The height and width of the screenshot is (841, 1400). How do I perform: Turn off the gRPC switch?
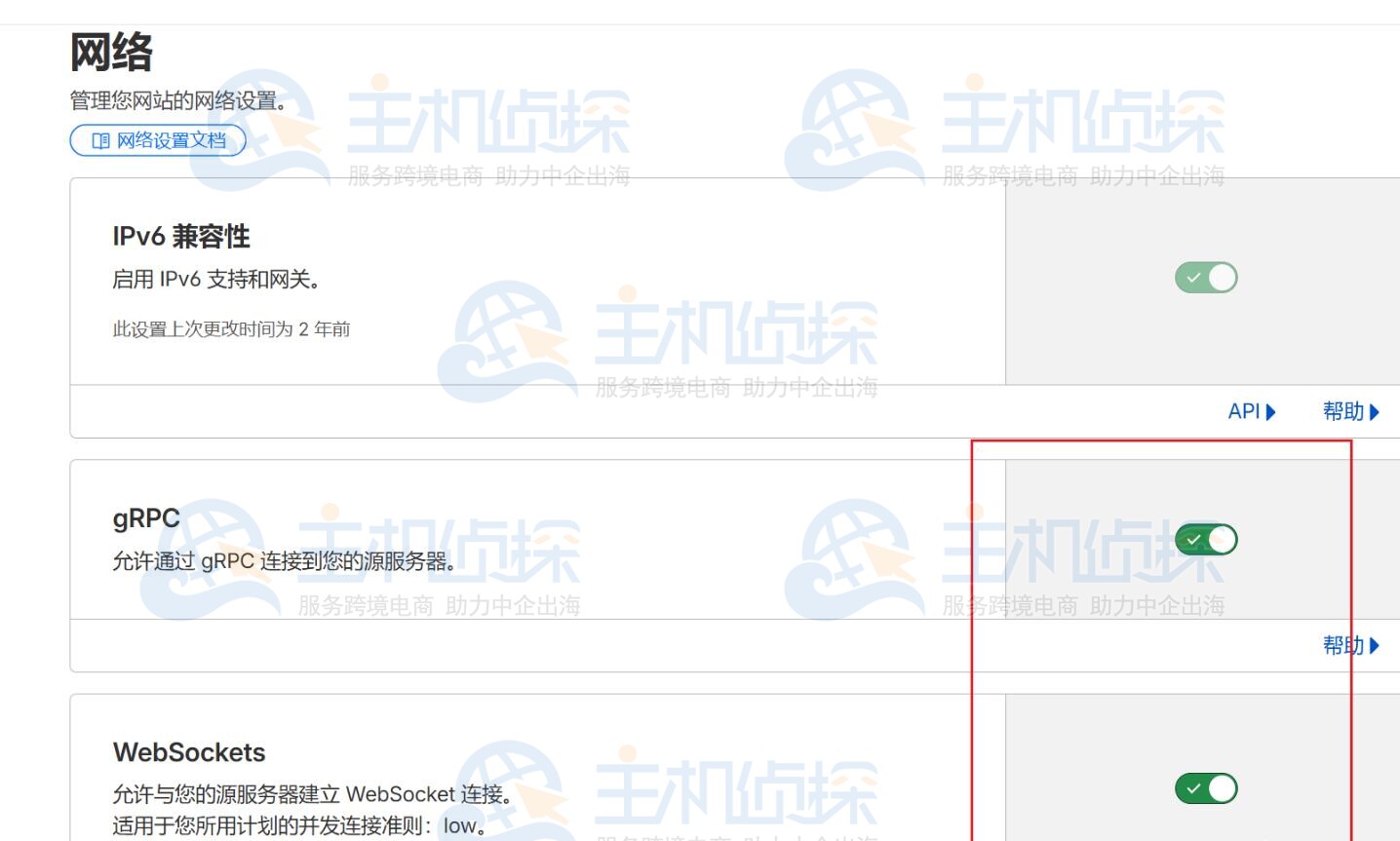(x=1206, y=539)
